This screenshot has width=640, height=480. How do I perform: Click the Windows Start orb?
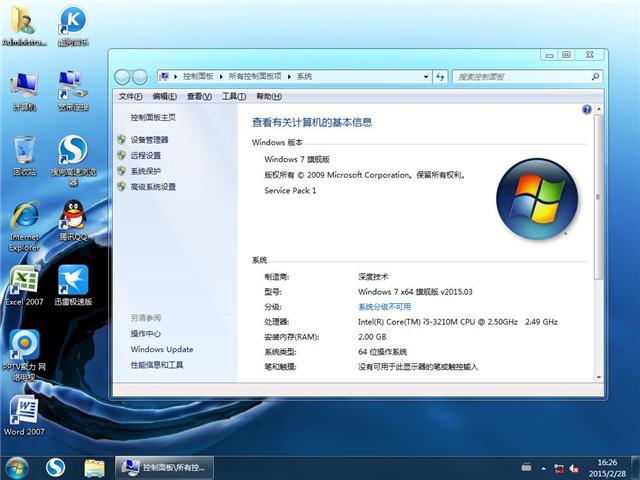[x=17, y=468]
